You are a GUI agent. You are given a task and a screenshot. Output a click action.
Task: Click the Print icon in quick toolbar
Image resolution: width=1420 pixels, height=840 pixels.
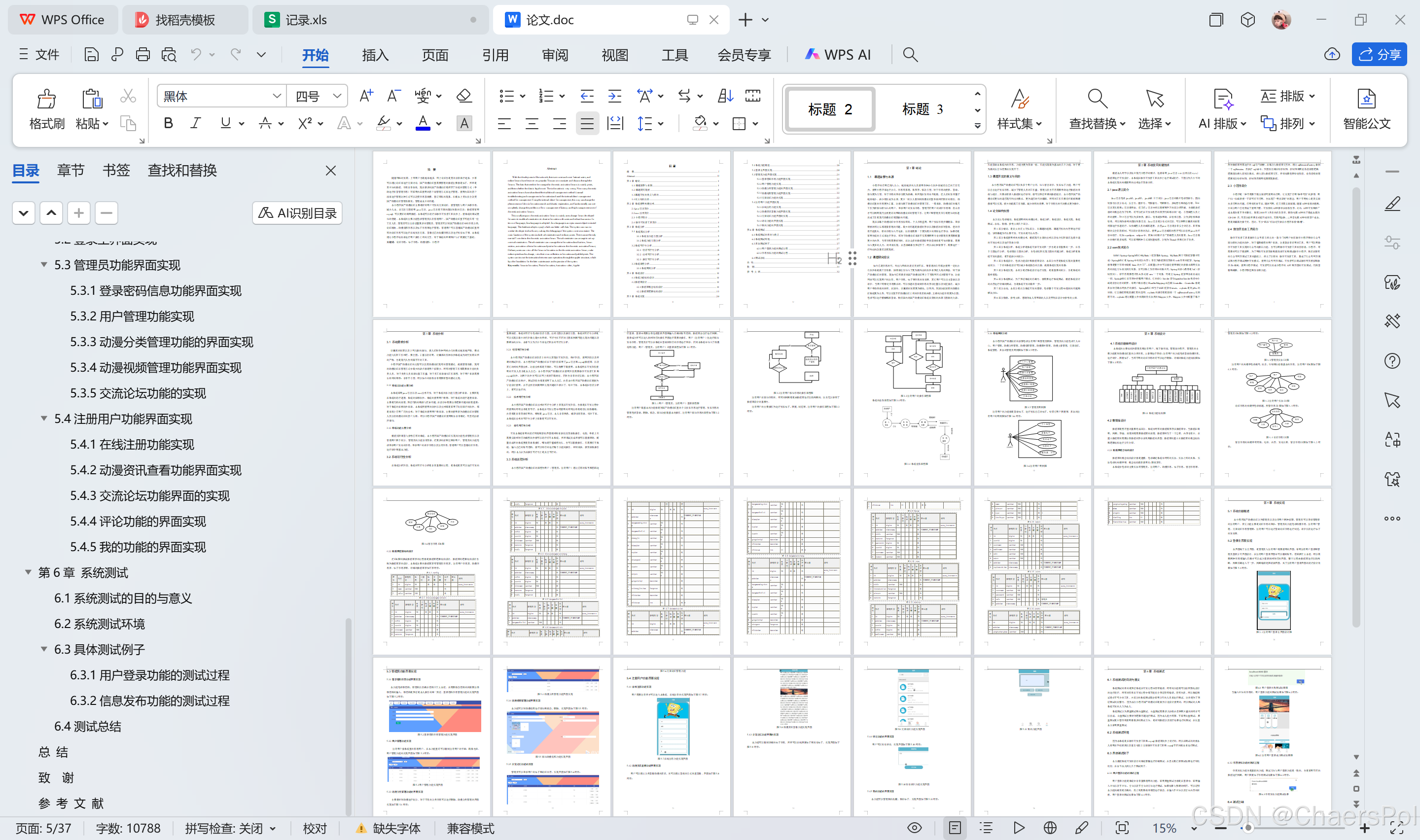(x=142, y=54)
